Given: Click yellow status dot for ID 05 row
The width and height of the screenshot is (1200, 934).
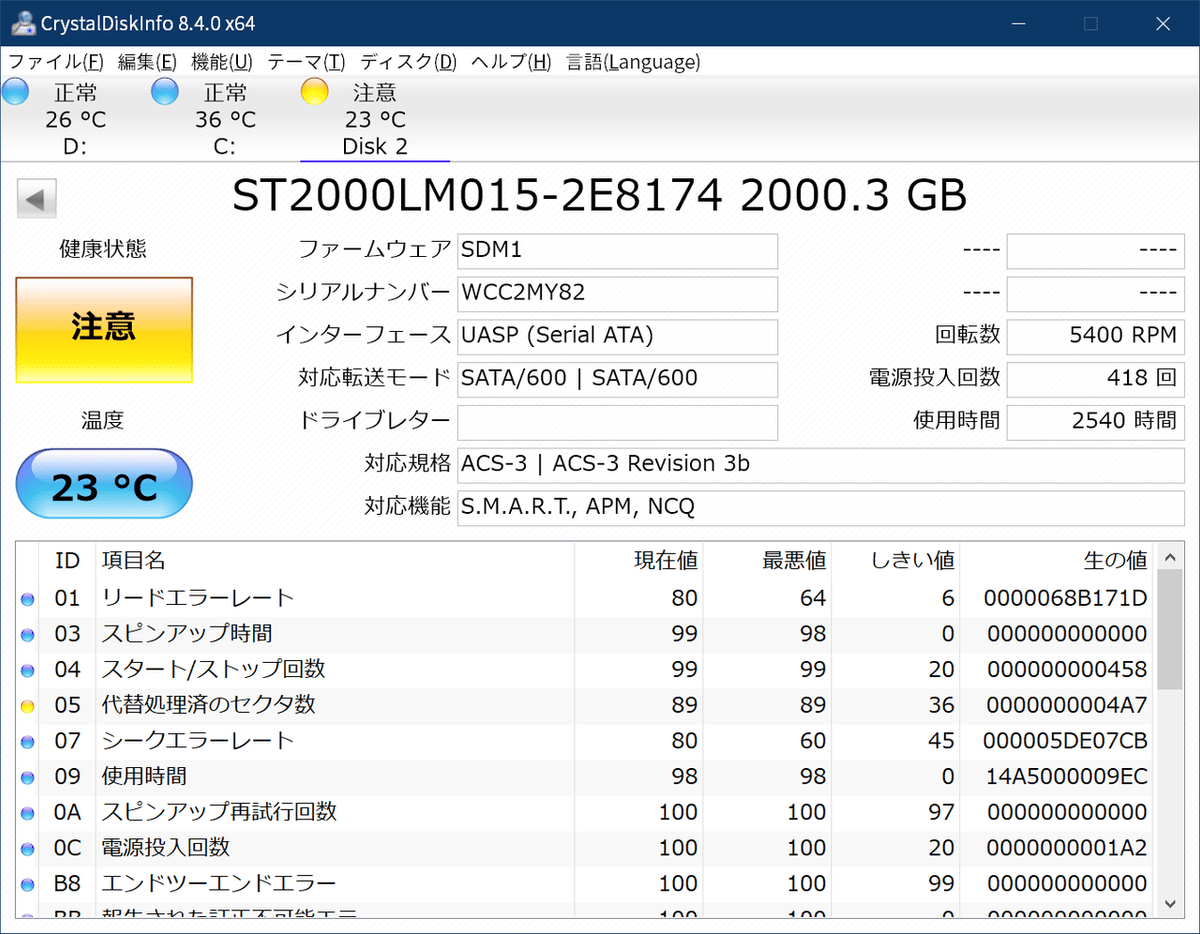Looking at the screenshot, I should [27, 706].
